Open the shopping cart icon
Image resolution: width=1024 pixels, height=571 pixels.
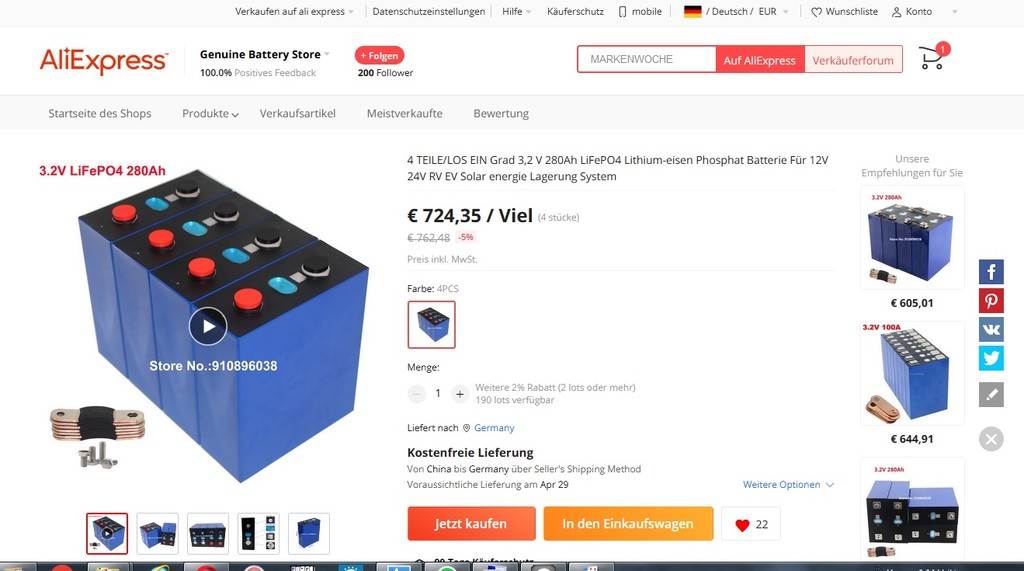[x=933, y=57]
